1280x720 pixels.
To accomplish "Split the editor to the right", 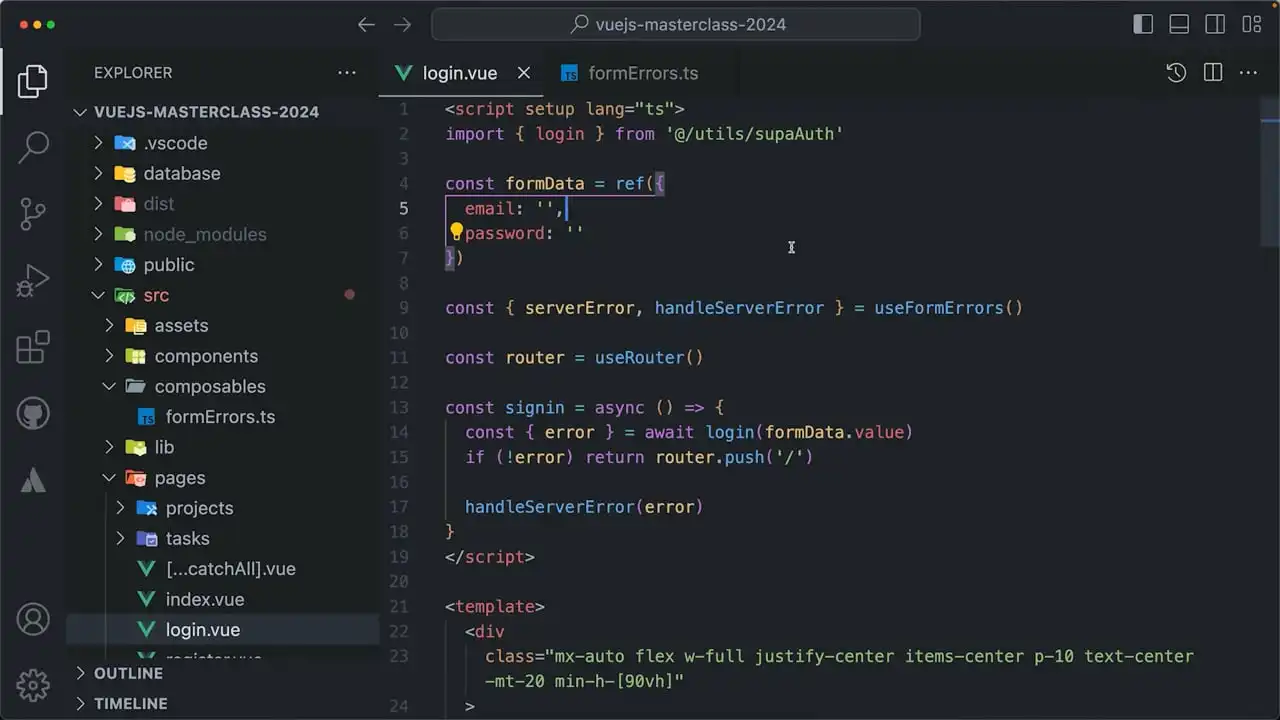I will pyautogui.click(x=1213, y=73).
